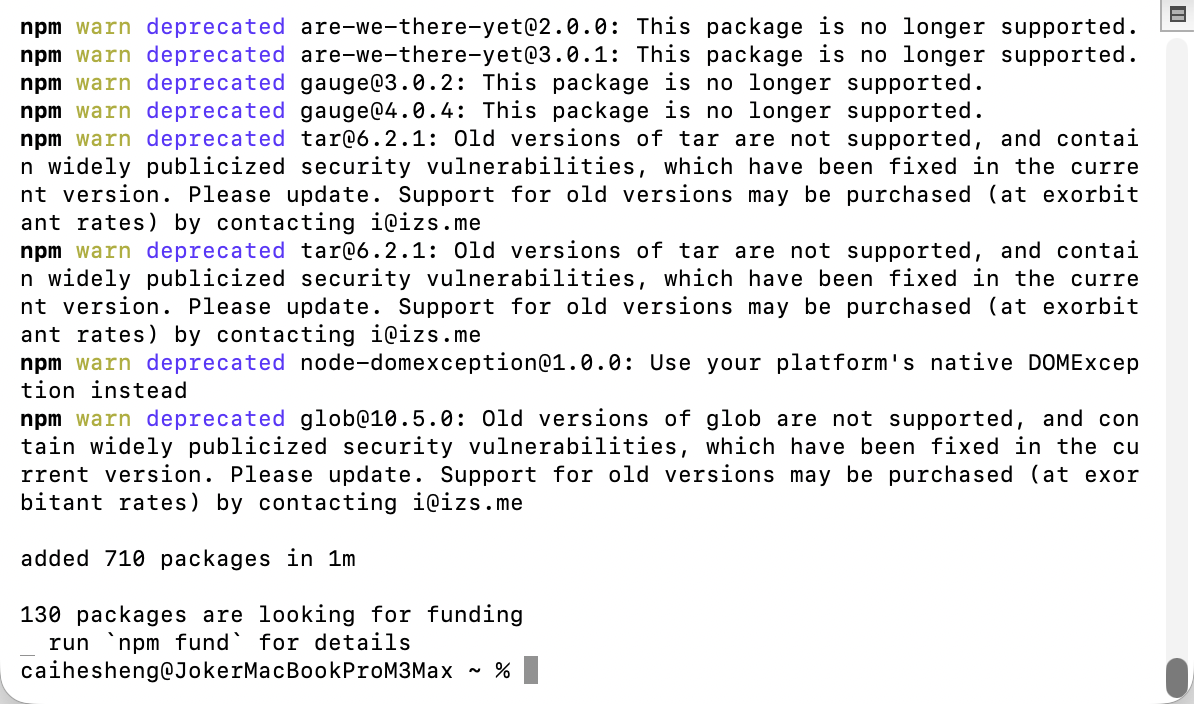The height and width of the screenshot is (704, 1194).
Task: Click the block cursor at the prompt
Action: 530,670
